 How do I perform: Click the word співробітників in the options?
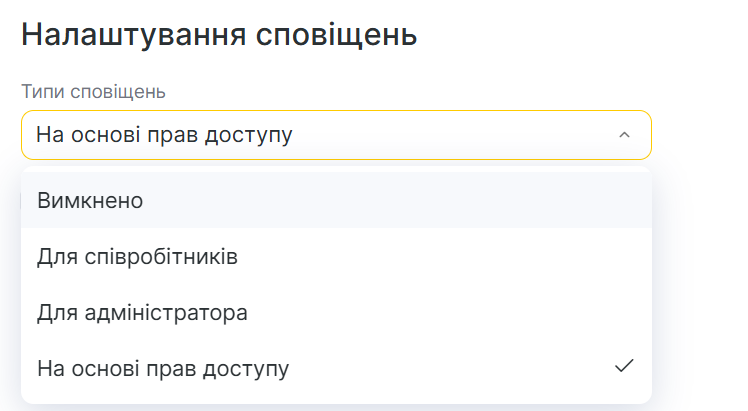(x=158, y=256)
